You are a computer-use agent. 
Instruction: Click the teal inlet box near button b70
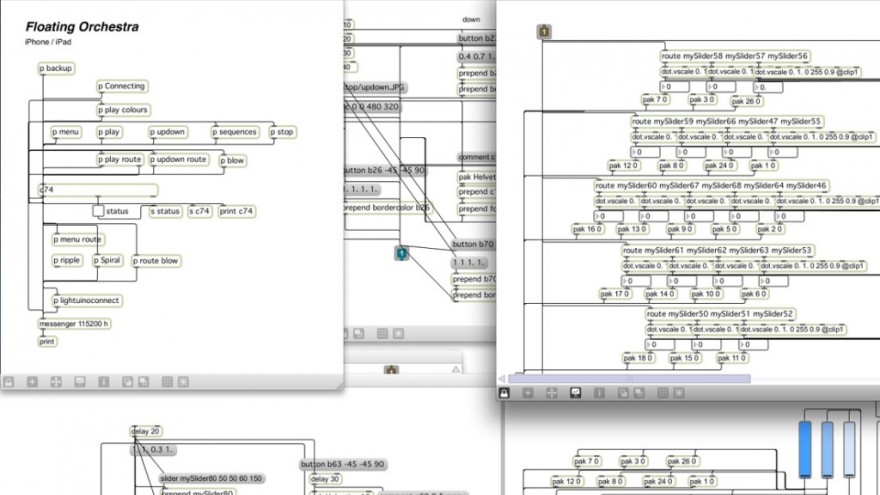[401, 254]
